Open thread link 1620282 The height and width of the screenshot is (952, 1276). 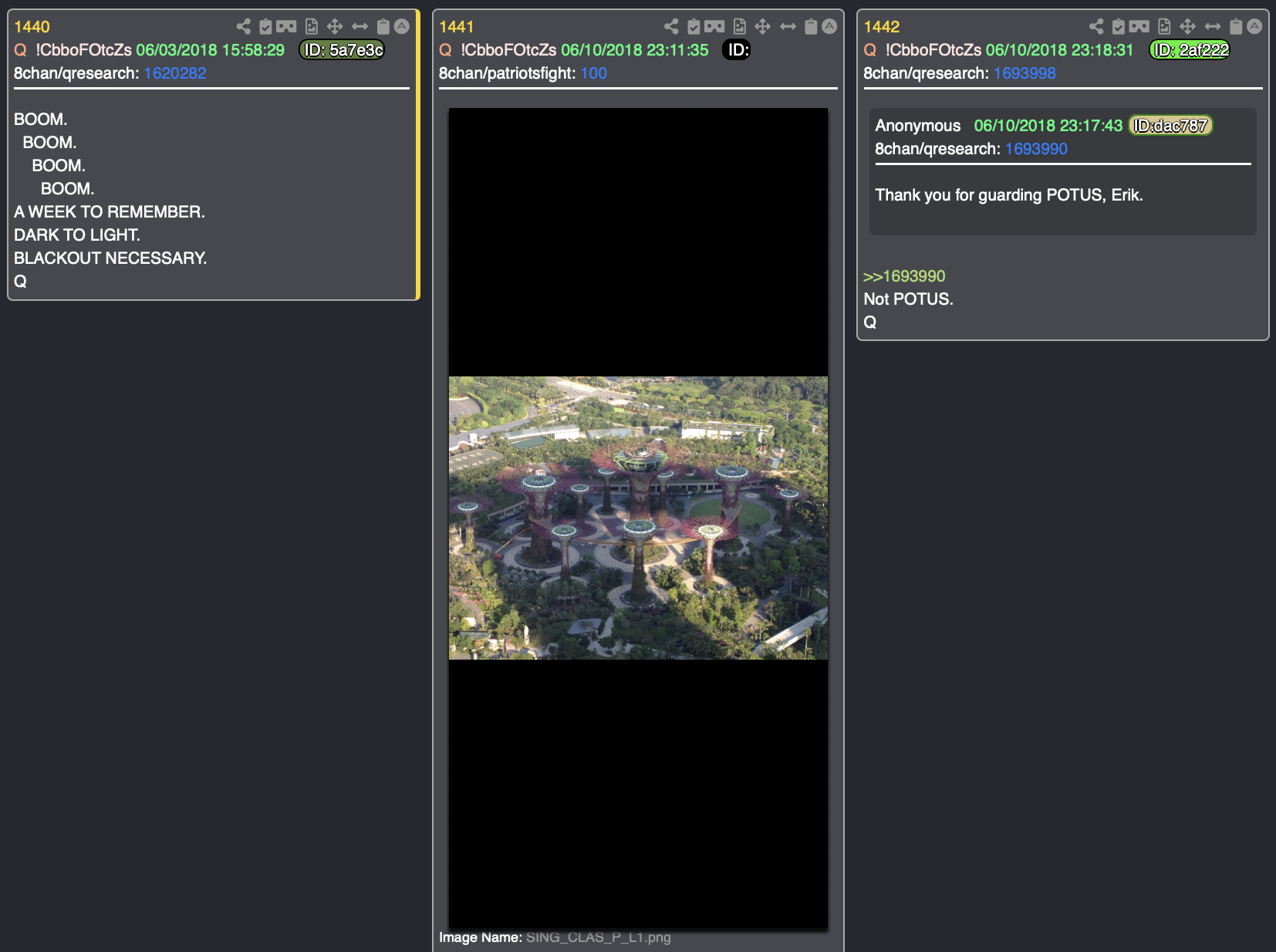pyautogui.click(x=175, y=73)
